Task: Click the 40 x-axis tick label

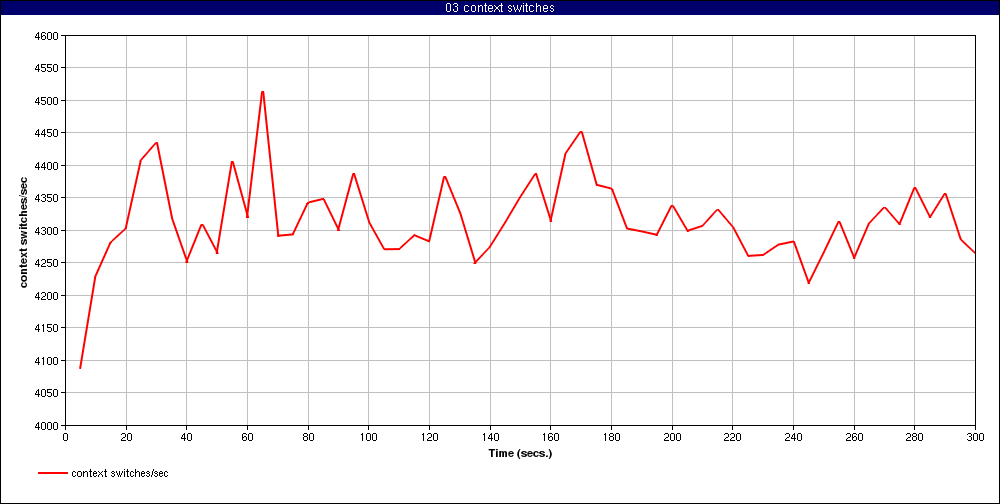Action: (186, 437)
